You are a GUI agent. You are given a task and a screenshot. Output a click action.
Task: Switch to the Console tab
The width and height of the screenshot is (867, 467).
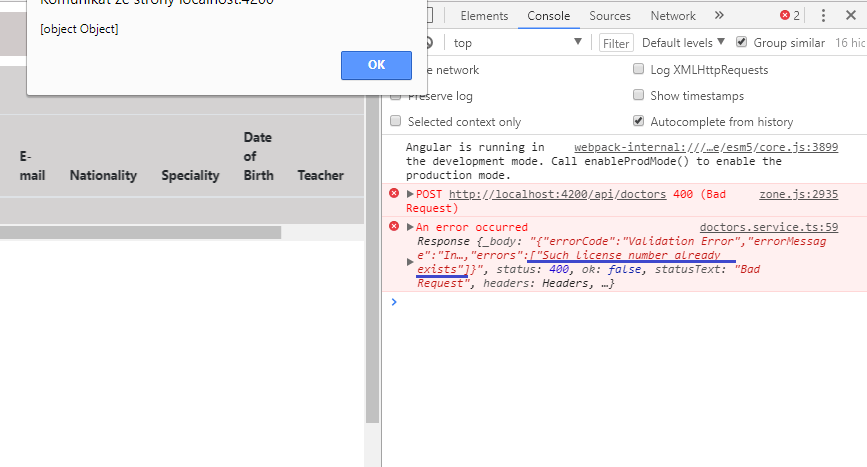549,16
